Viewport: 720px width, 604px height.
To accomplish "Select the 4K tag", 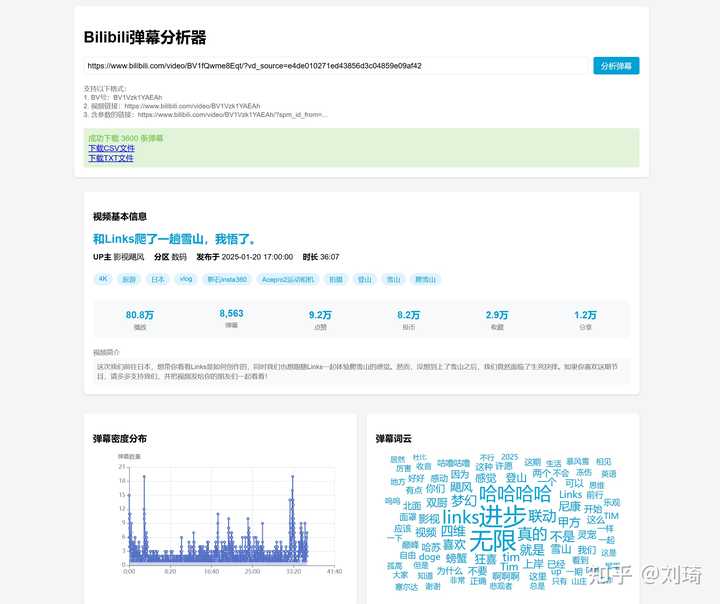I will (103, 279).
